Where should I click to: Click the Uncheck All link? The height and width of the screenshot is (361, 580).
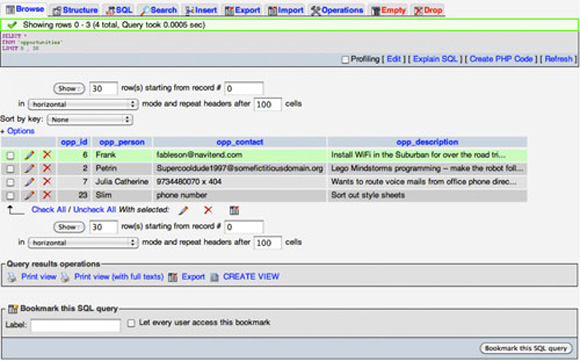pyautogui.click(x=94, y=210)
